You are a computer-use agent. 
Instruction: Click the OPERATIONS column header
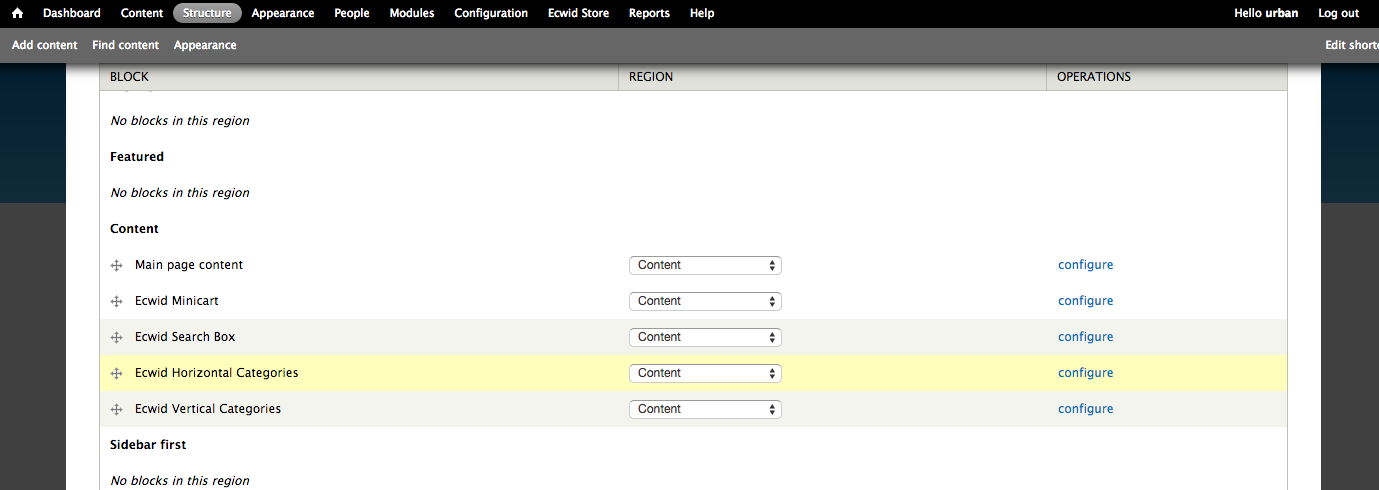tap(1094, 77)
